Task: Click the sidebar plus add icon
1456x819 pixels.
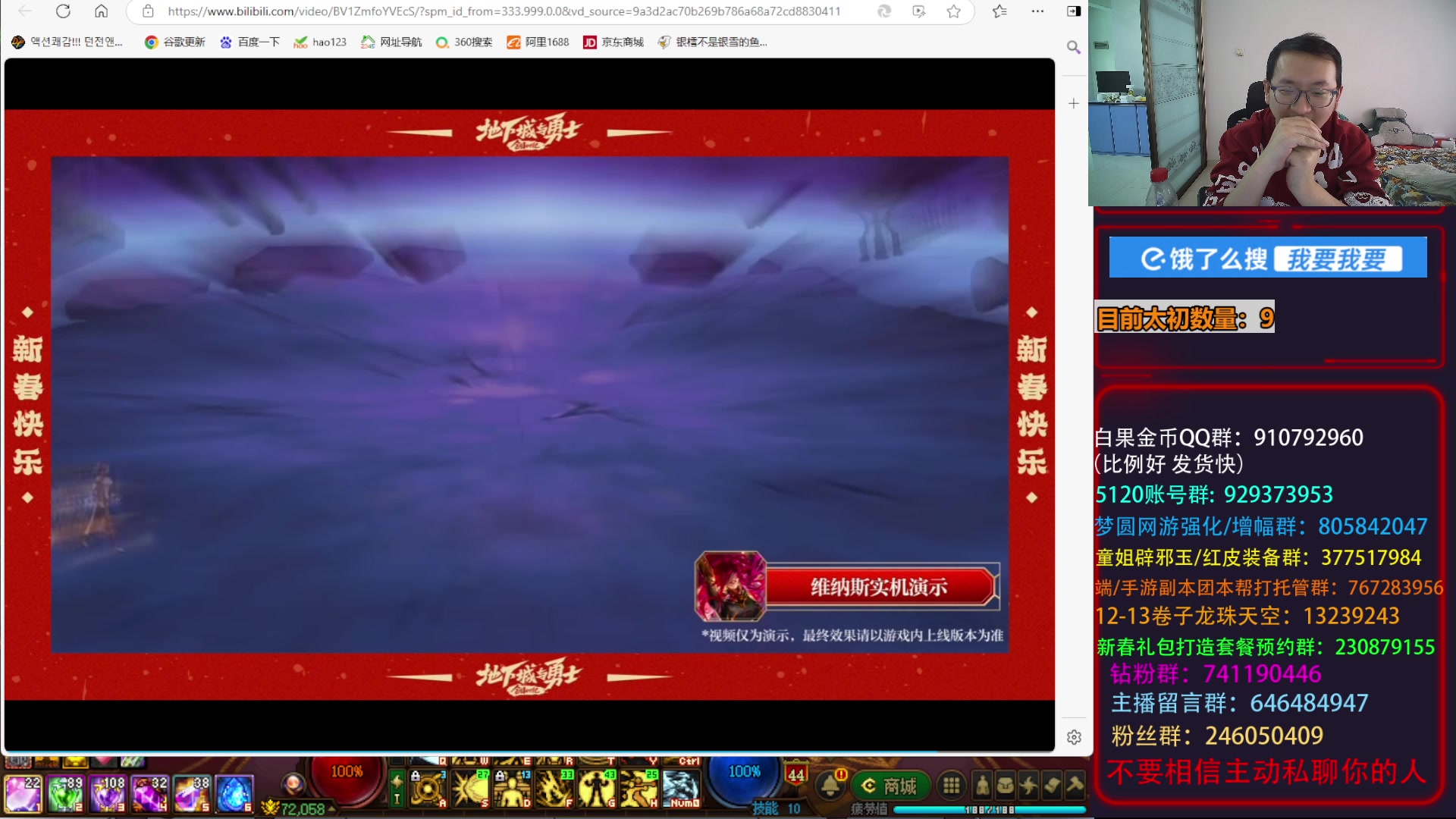Action: 1073,103
